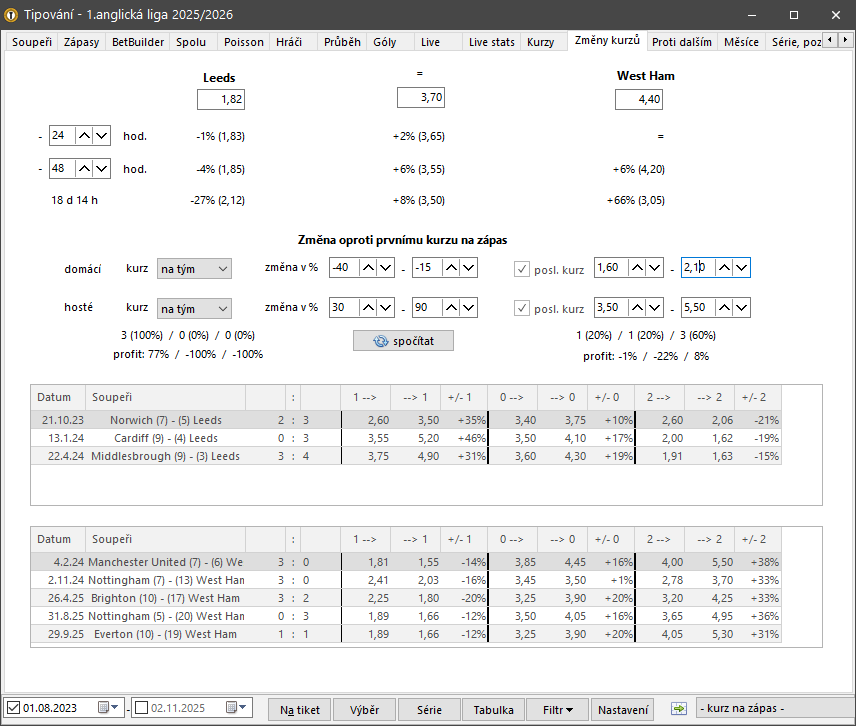Click the Leeds odds field showing 1,82
The height and width of the screenshot is (726, 856).
[x=221, y=99]
